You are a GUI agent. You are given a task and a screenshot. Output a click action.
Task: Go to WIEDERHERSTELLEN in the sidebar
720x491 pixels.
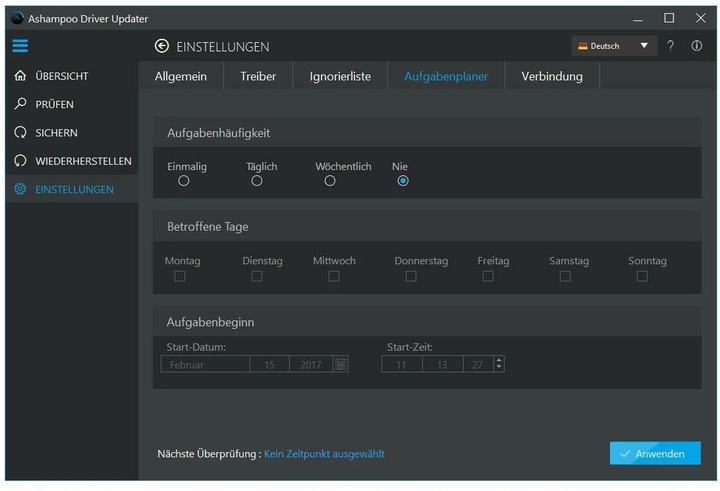[72, 161]
